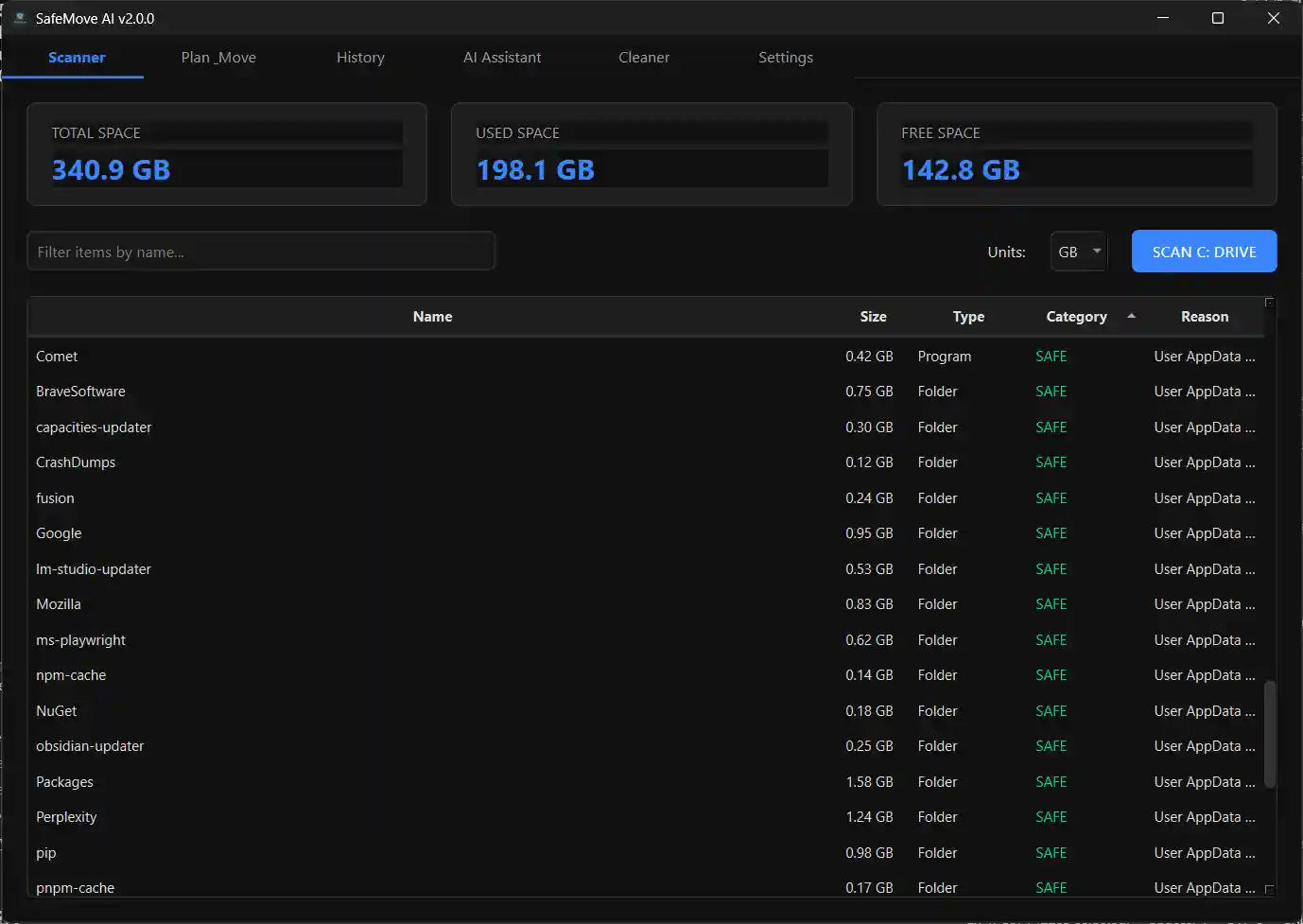1303x924 pixels.
Task: Open the Cleaner tab
Action: pyautogui.click(x=644, y=58)
